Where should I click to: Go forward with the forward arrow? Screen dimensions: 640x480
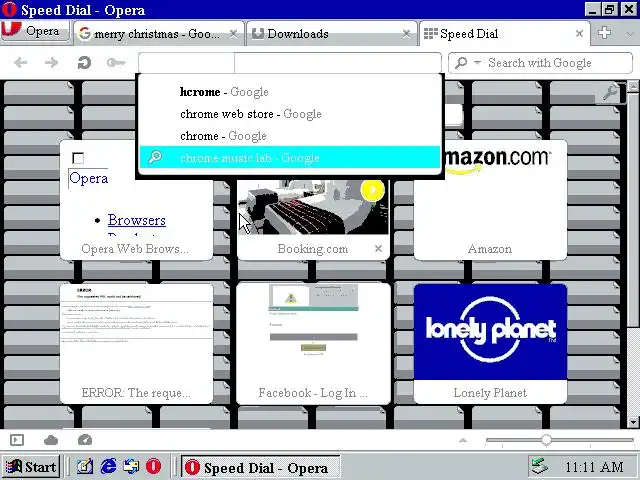coord(51,62)
